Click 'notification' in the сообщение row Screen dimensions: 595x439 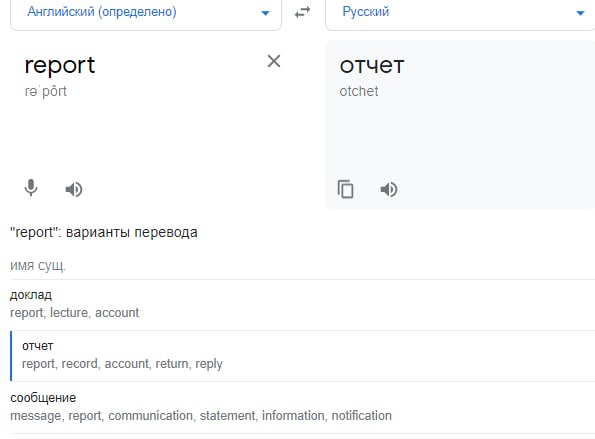click(x=361, y=415)
